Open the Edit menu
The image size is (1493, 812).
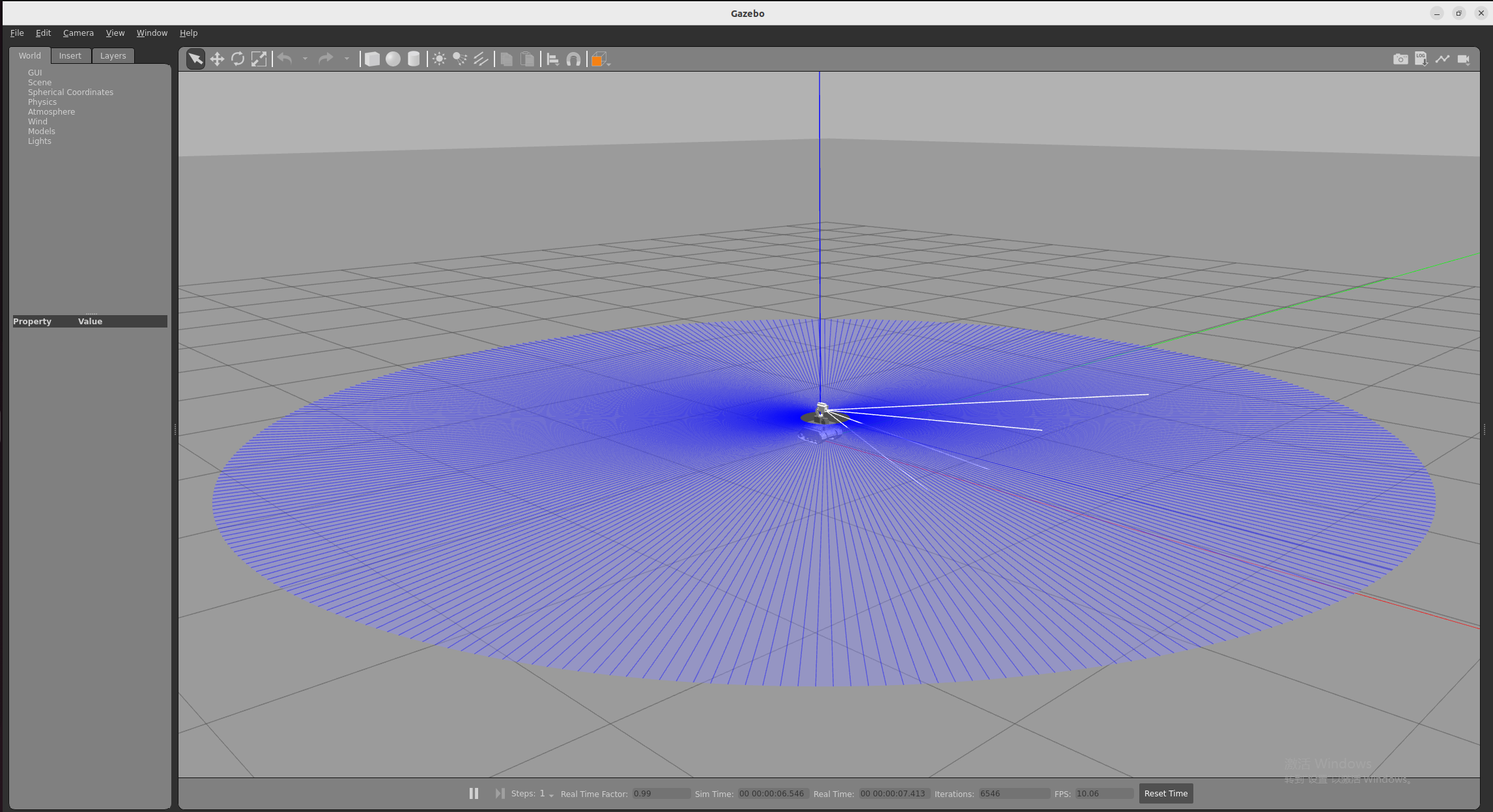(42, 32)
